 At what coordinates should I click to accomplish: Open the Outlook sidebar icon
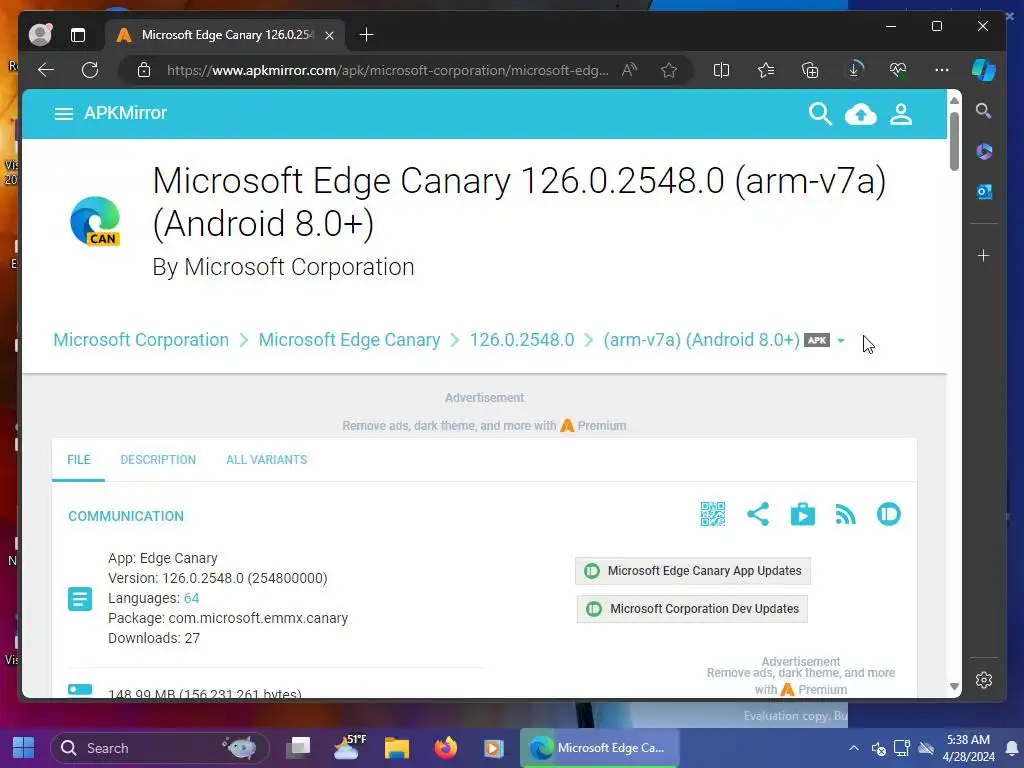pos(984,192)
